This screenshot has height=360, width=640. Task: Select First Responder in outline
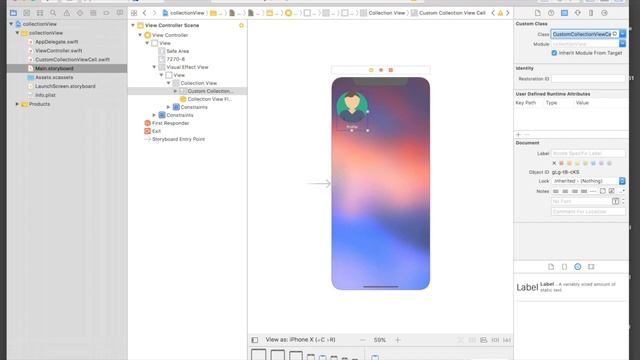(170, 123)
